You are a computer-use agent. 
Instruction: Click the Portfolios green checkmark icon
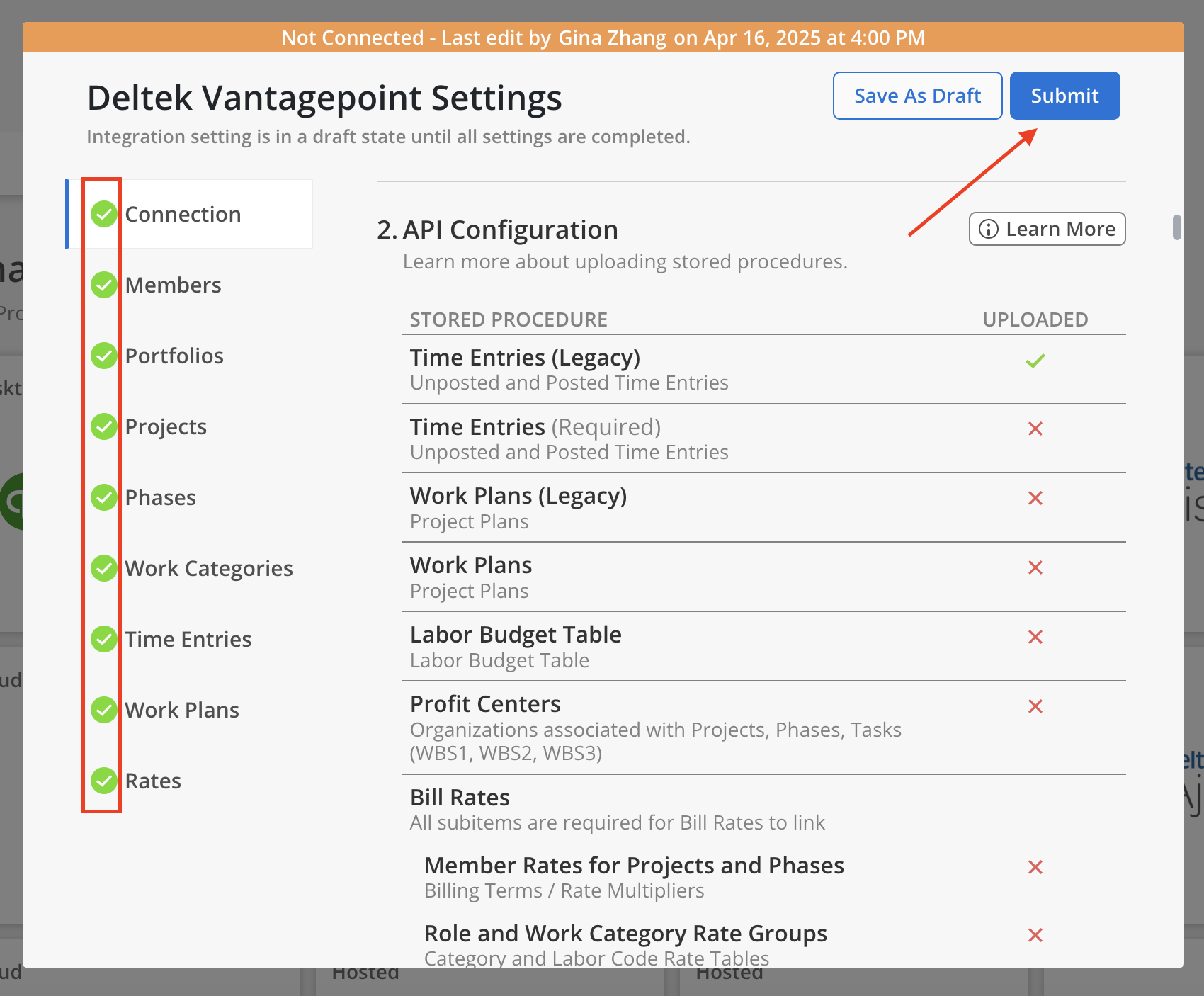[x=104, y=356]
